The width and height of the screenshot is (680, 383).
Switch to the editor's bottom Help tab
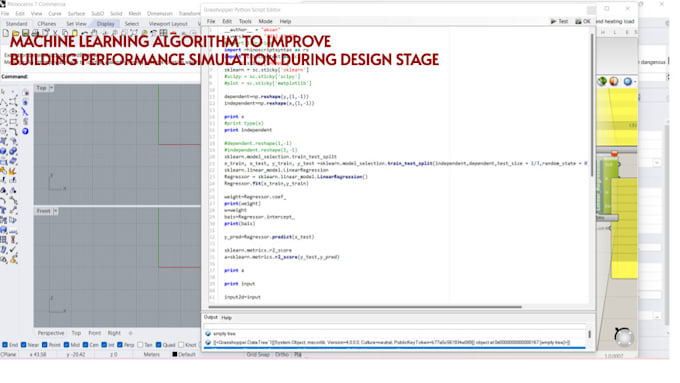226,318
